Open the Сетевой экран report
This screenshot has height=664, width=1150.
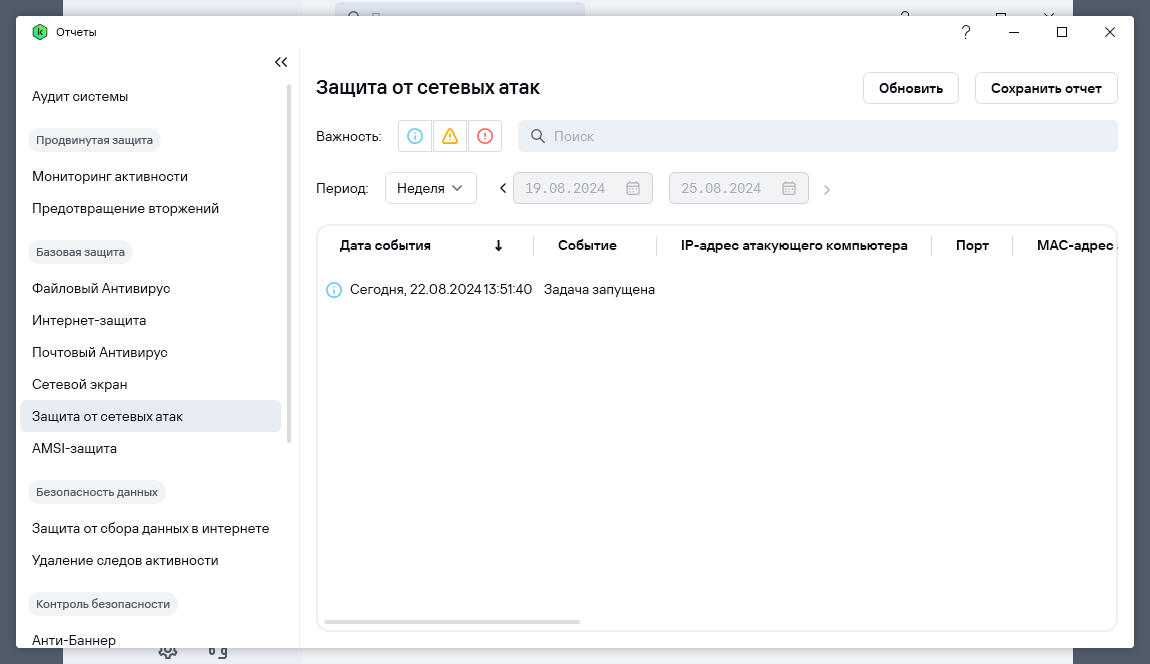pyautogui.click(x=80, y=384)
